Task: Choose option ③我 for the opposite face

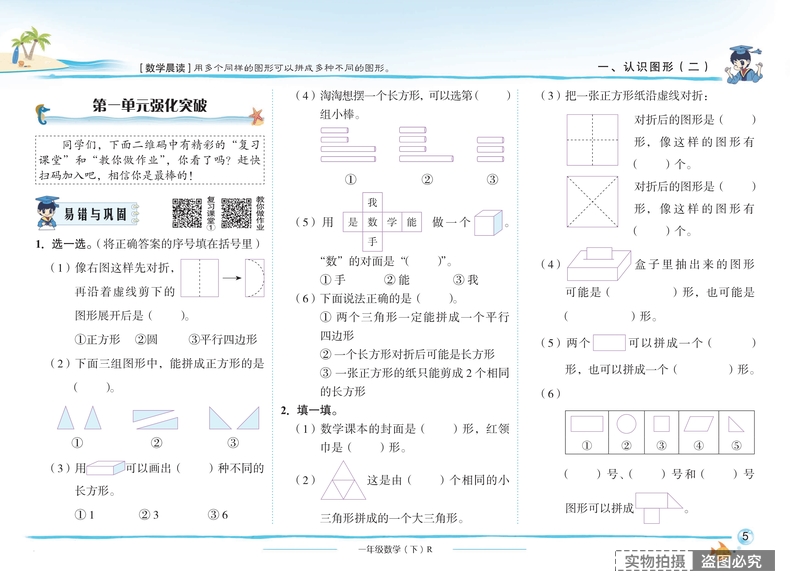Action: (465, 280)
